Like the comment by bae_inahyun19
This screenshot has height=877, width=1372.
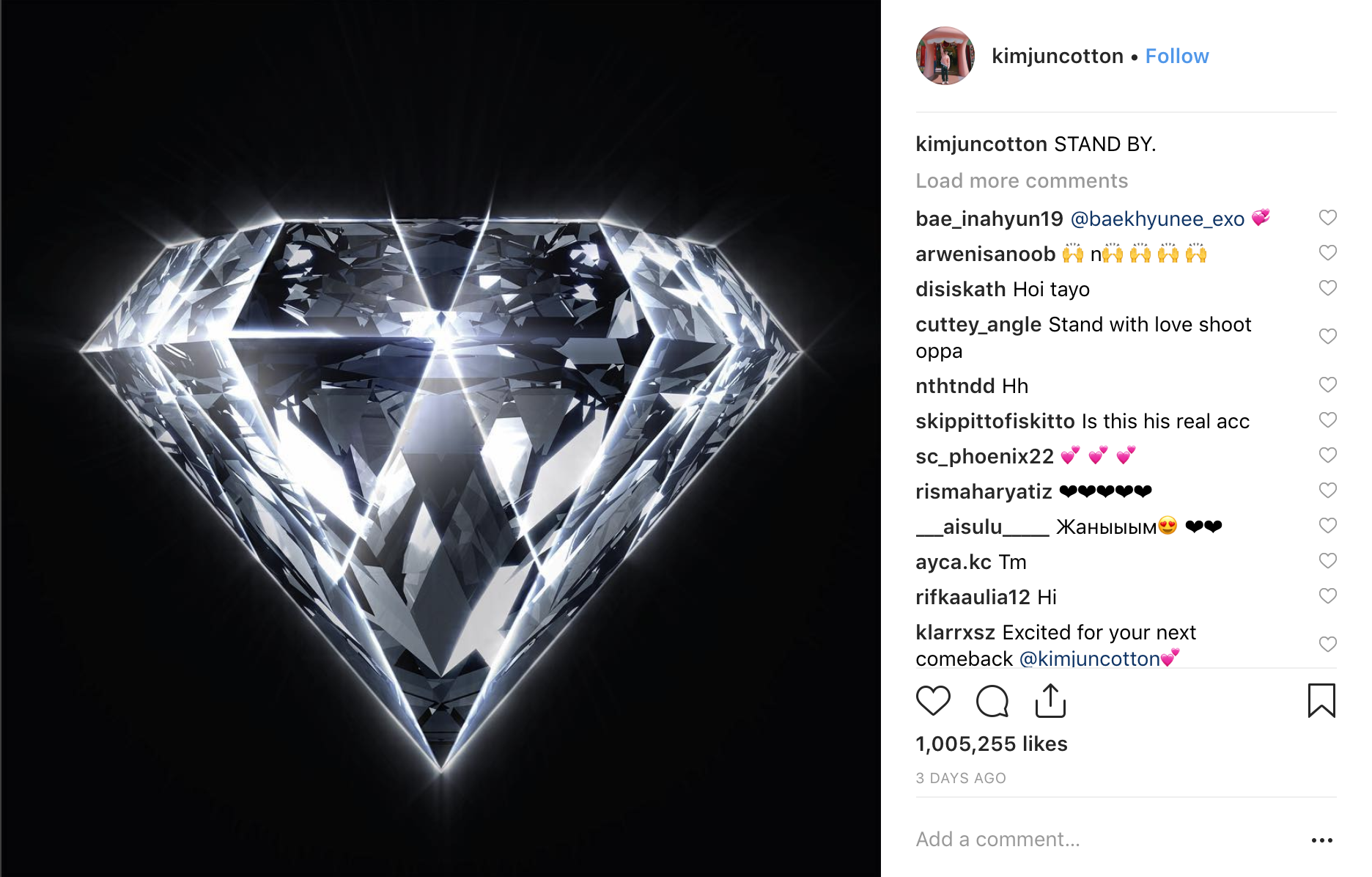(x=1327, y=218)
